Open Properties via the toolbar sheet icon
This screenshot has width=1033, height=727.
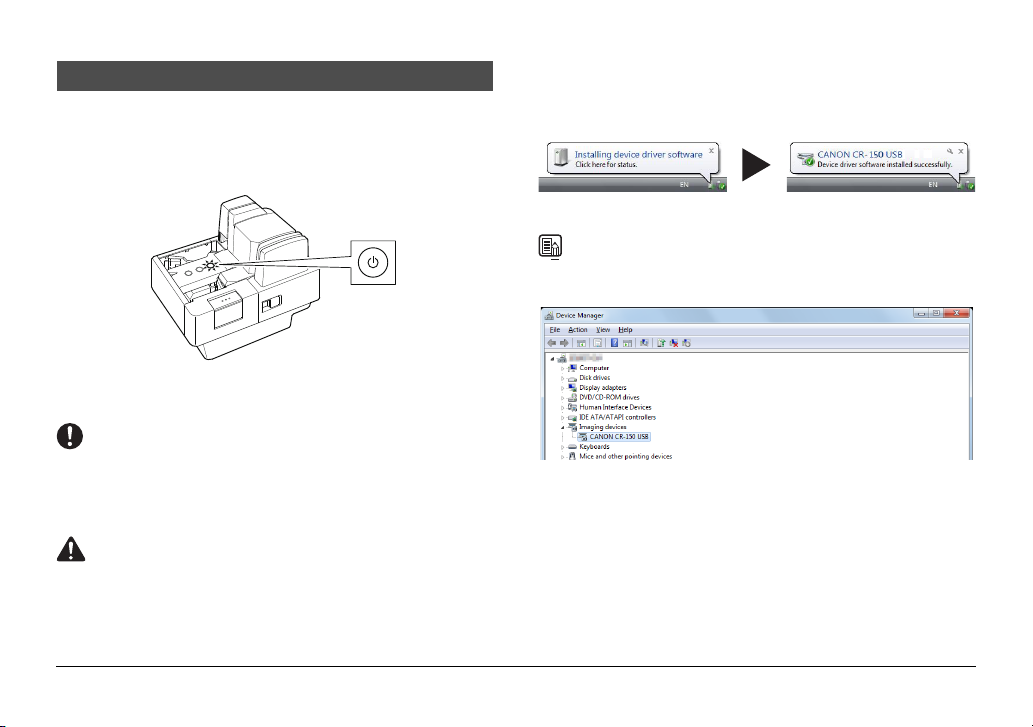(x=598, y=343)
